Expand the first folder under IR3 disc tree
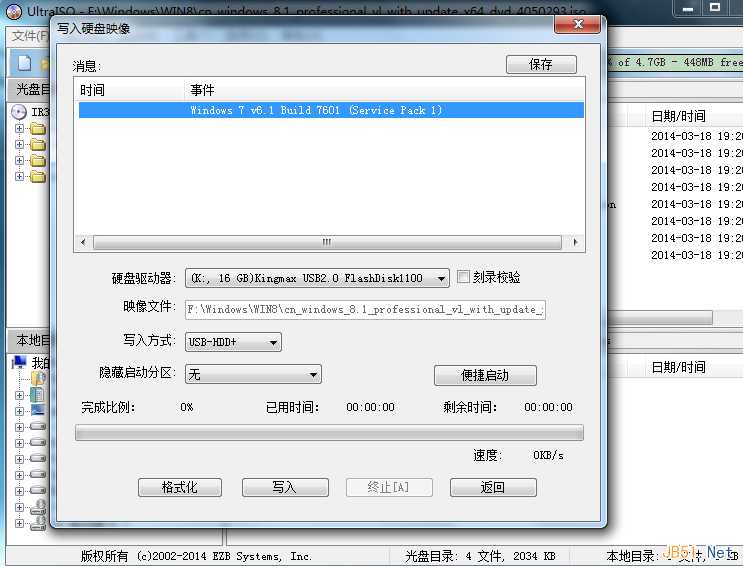The width and height of the screenshot is (743, 566). coord(19,128)
